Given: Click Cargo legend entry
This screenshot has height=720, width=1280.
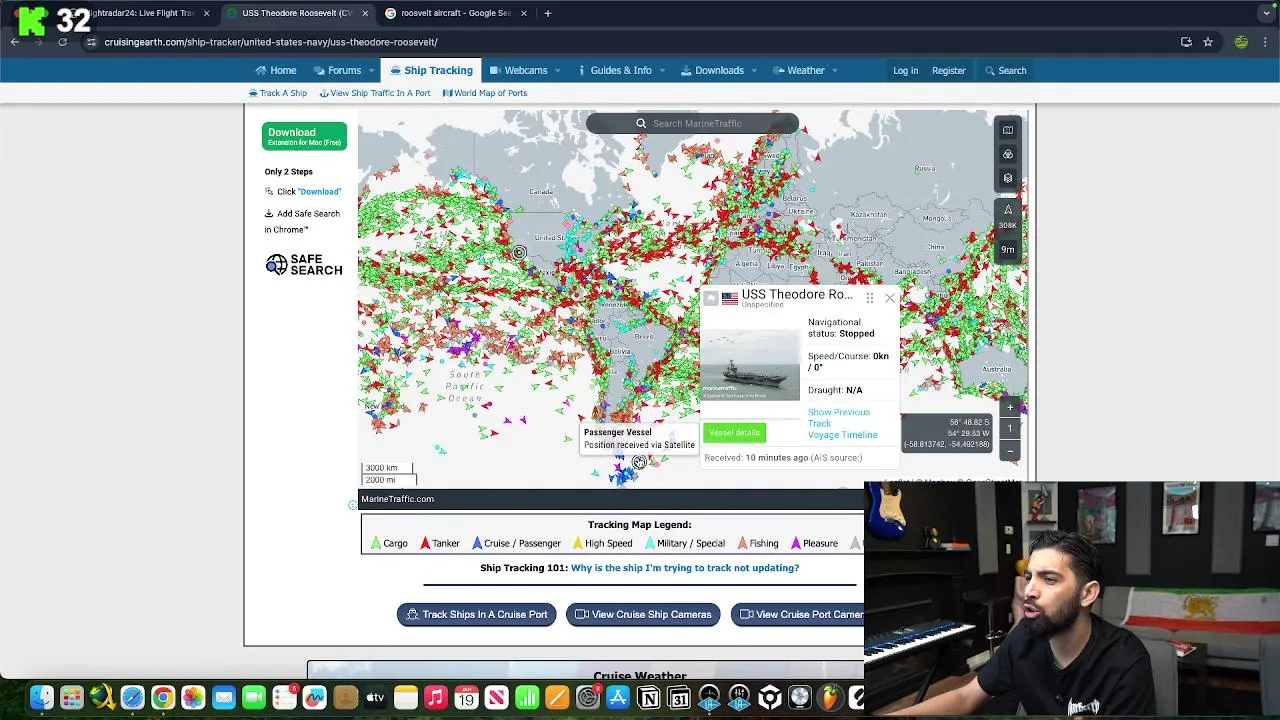Looking at the screenshot, I should pos(389,543).
